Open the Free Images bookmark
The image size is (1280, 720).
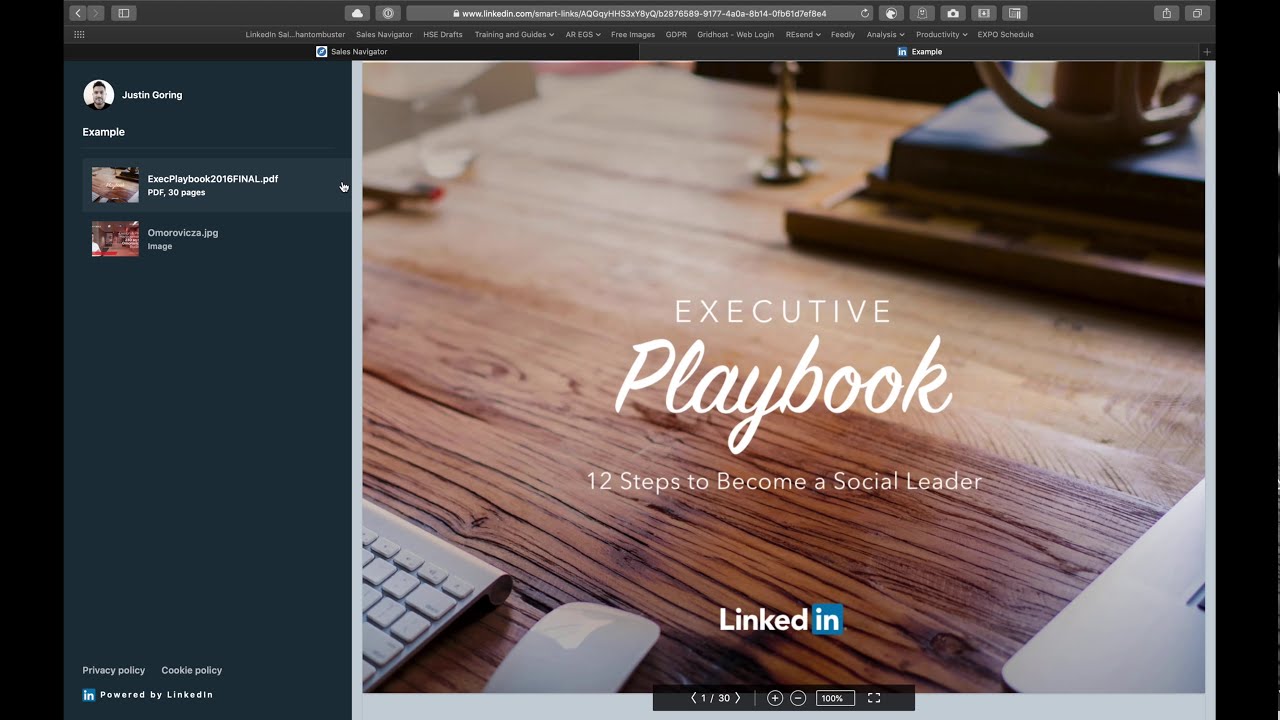(633, 34)
